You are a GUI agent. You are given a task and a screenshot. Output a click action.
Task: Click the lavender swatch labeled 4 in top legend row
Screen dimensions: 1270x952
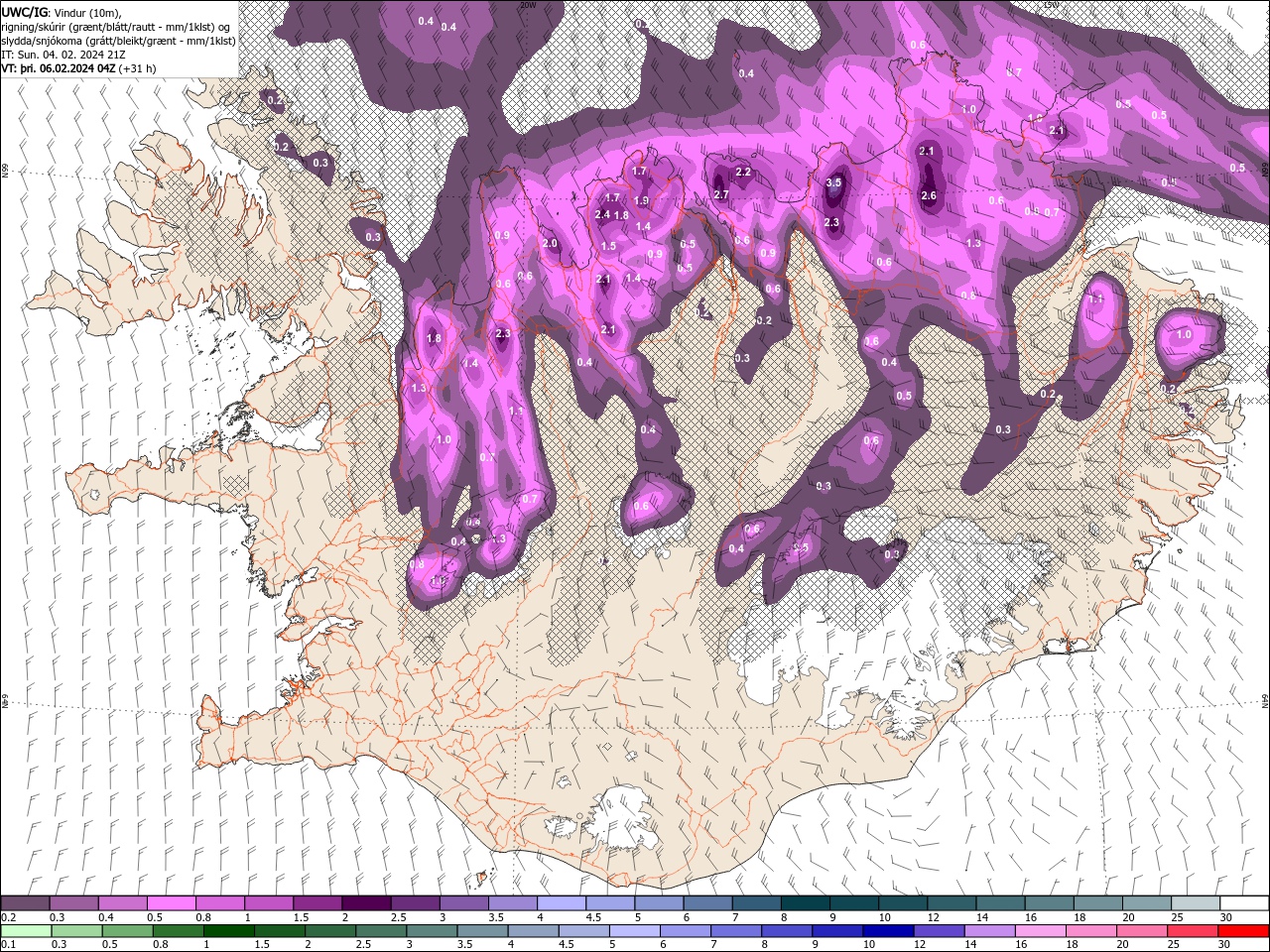(x=561, y=903)
